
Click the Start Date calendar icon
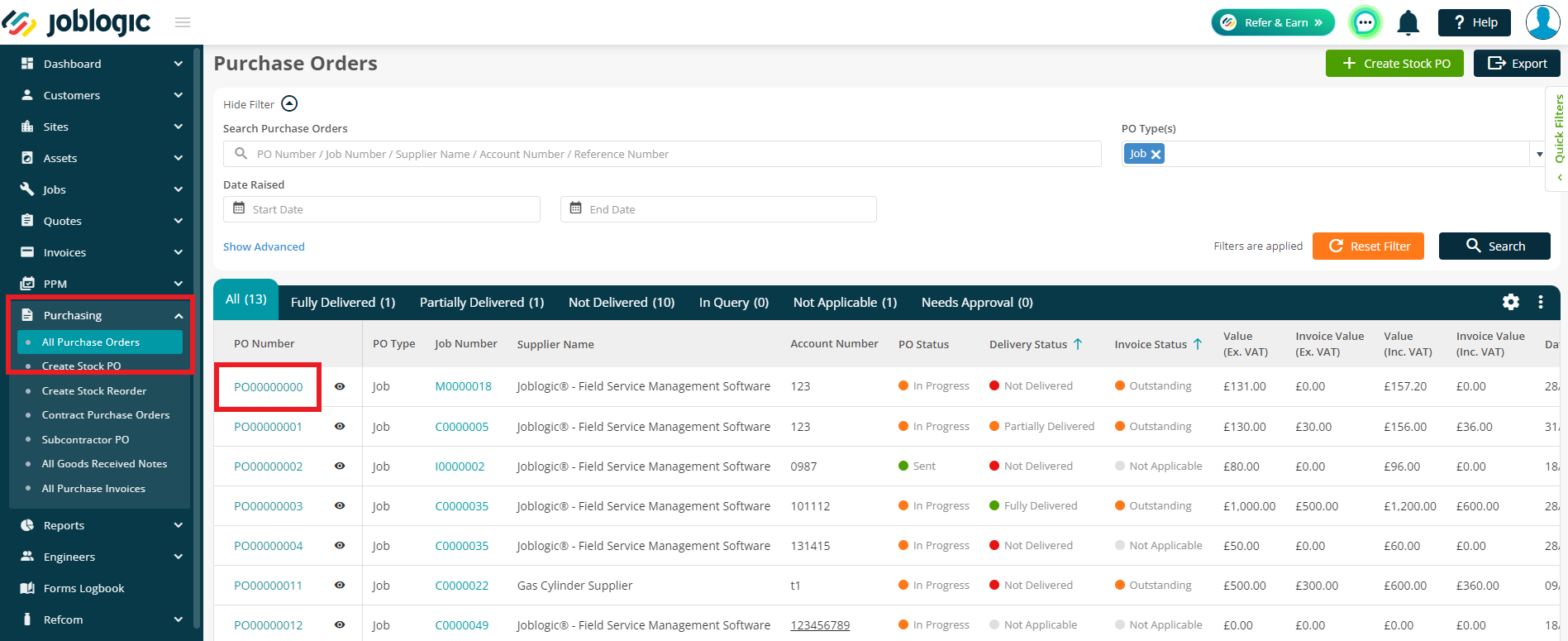click(x=239, y=208)
